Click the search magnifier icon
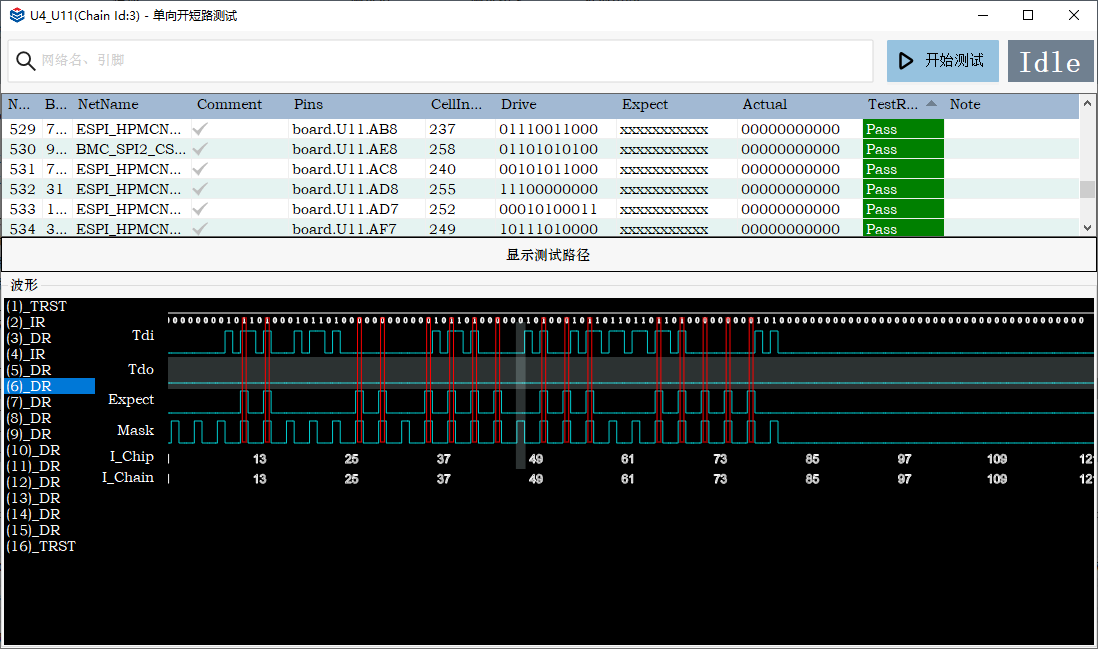The image size is (1098, 649). pyautogui.click(x=25, y=61)
